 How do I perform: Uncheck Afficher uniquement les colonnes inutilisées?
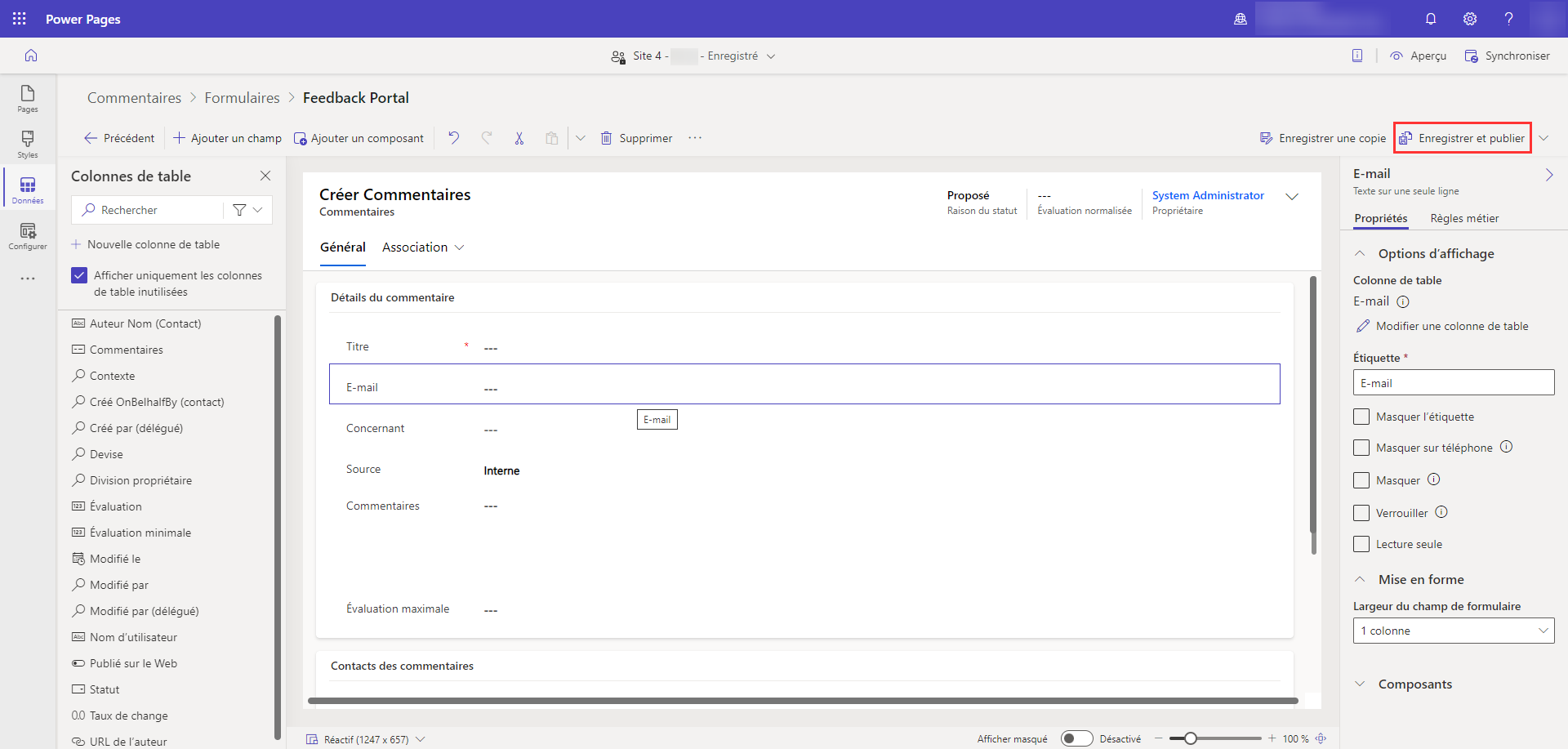(x=79, y=275)
